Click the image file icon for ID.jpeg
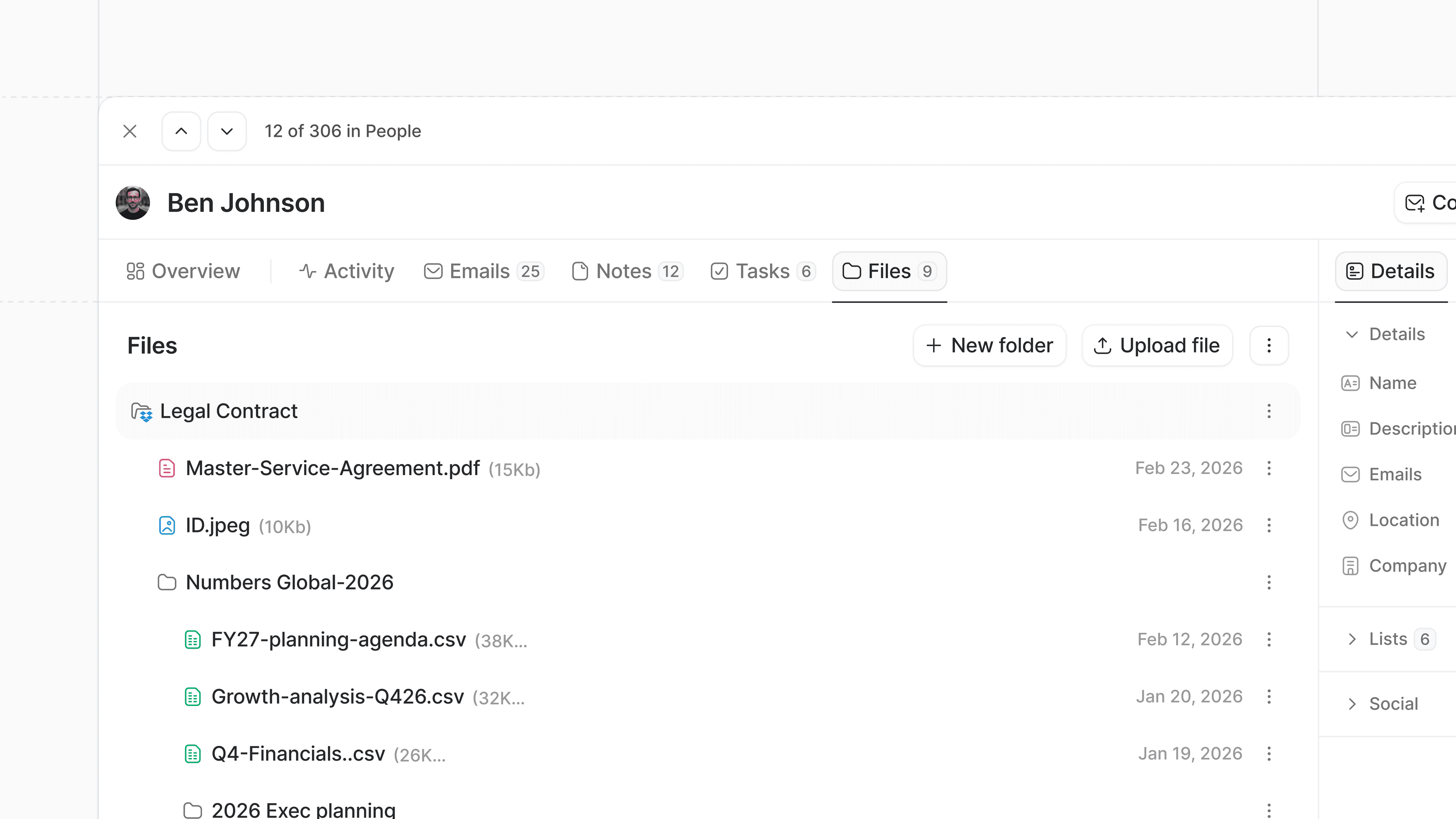This screenshot has width=1456, height=819. (167, 526)
